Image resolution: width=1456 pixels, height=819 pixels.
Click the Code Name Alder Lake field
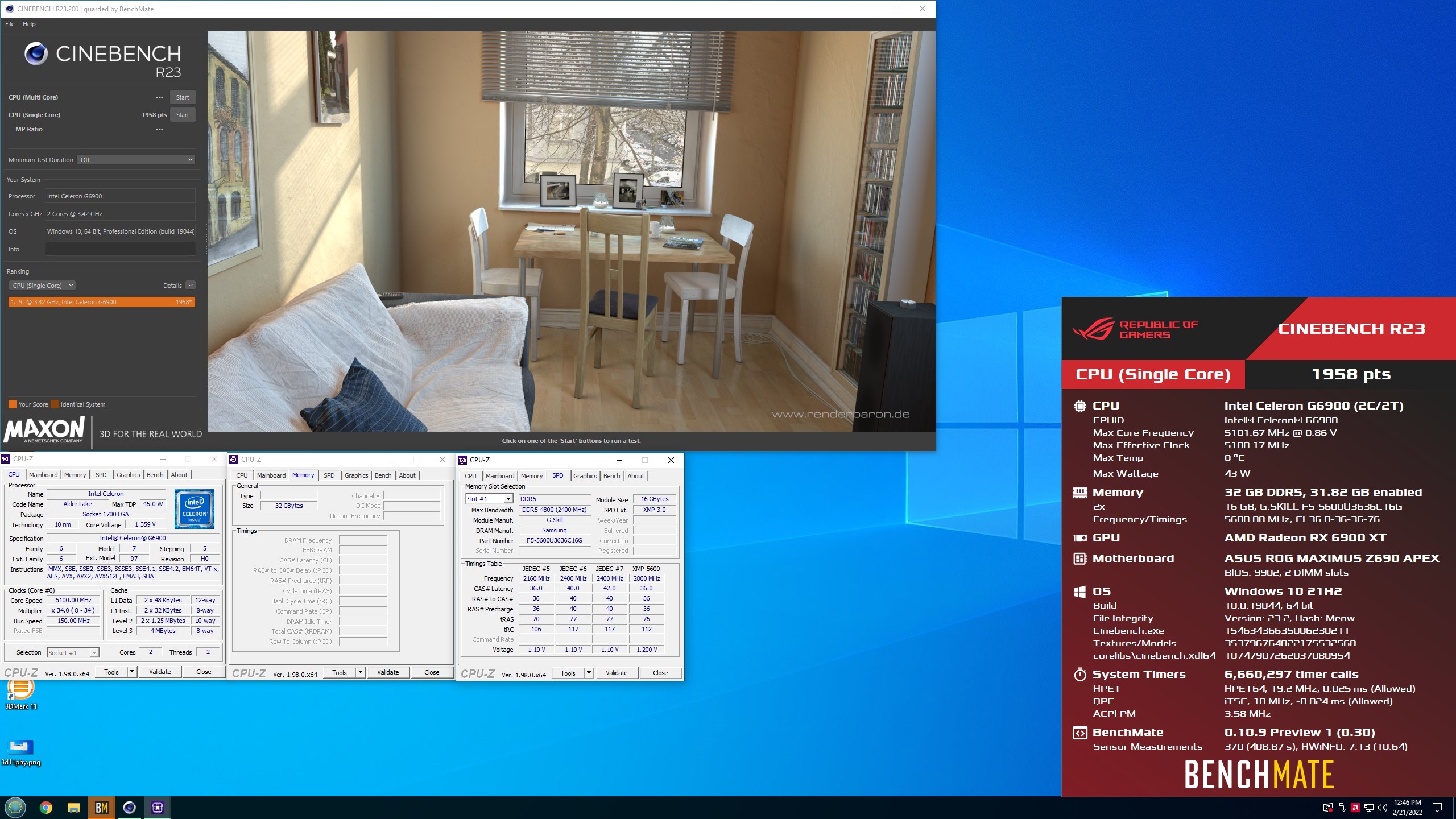click(x=77, y=504)
